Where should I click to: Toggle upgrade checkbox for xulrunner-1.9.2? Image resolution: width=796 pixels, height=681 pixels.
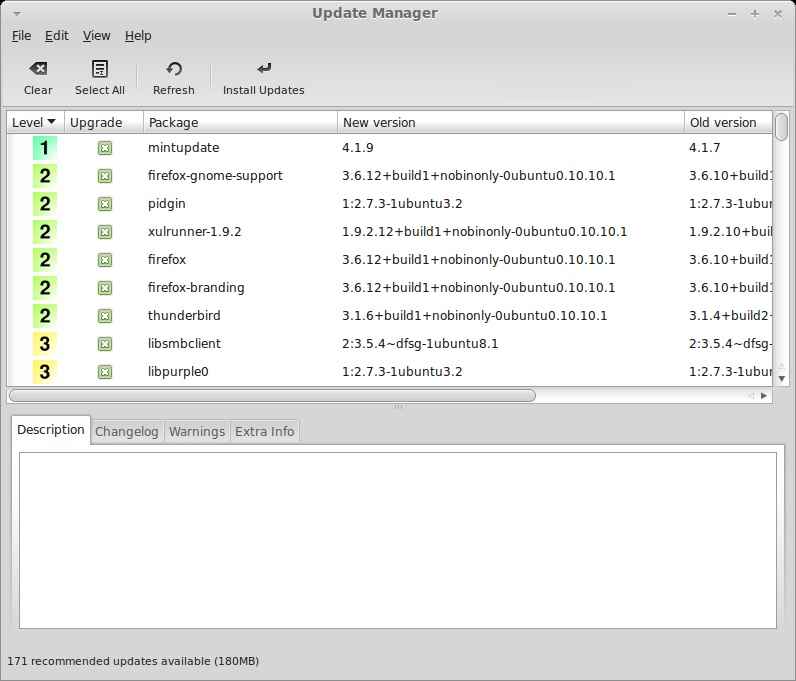coord(105,232)
